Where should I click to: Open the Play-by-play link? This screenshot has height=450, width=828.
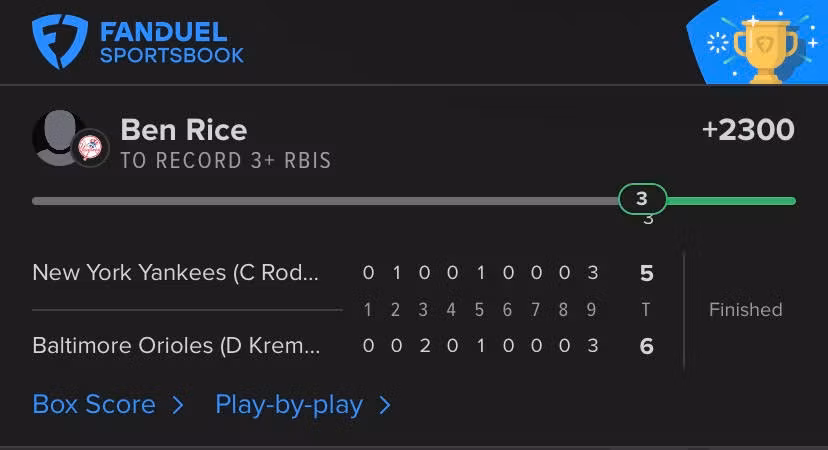coord(289,404)
